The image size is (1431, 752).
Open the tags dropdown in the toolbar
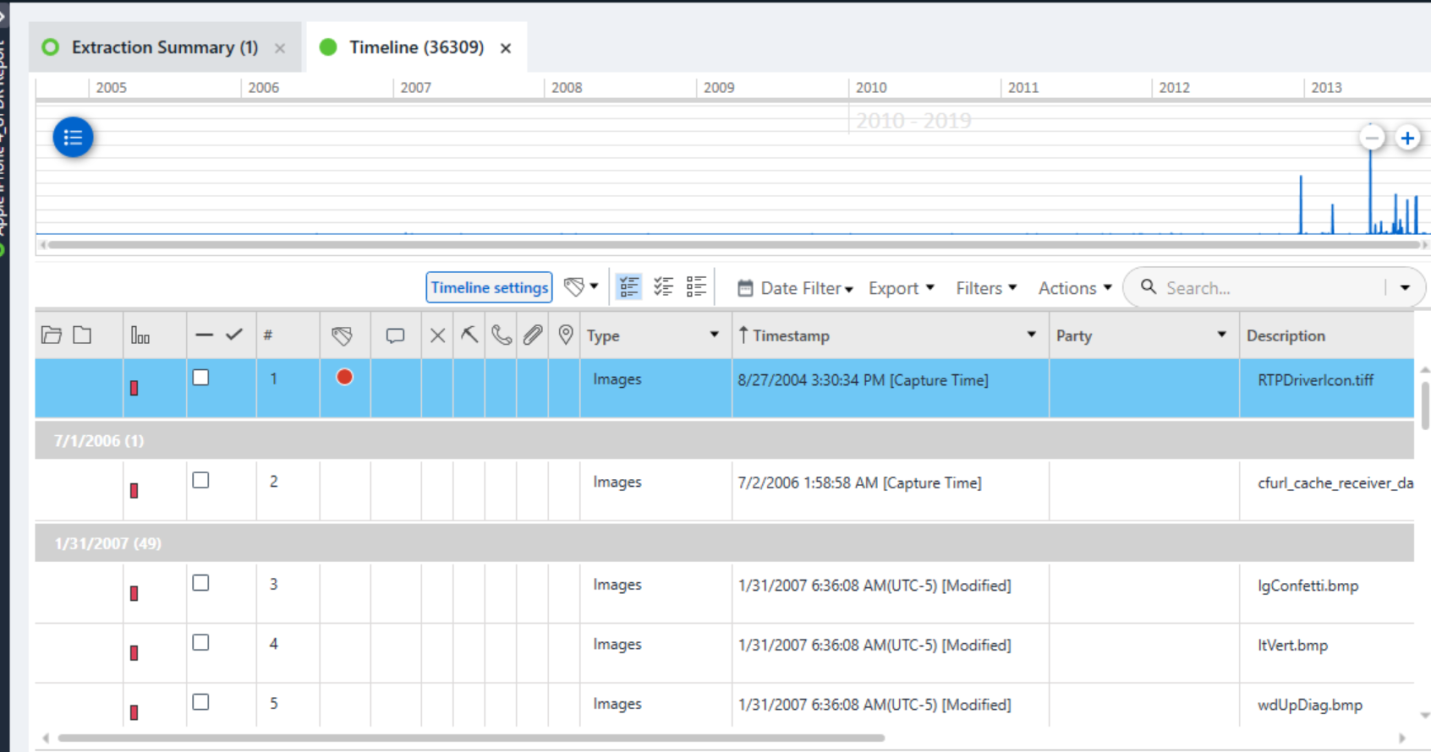580,287
